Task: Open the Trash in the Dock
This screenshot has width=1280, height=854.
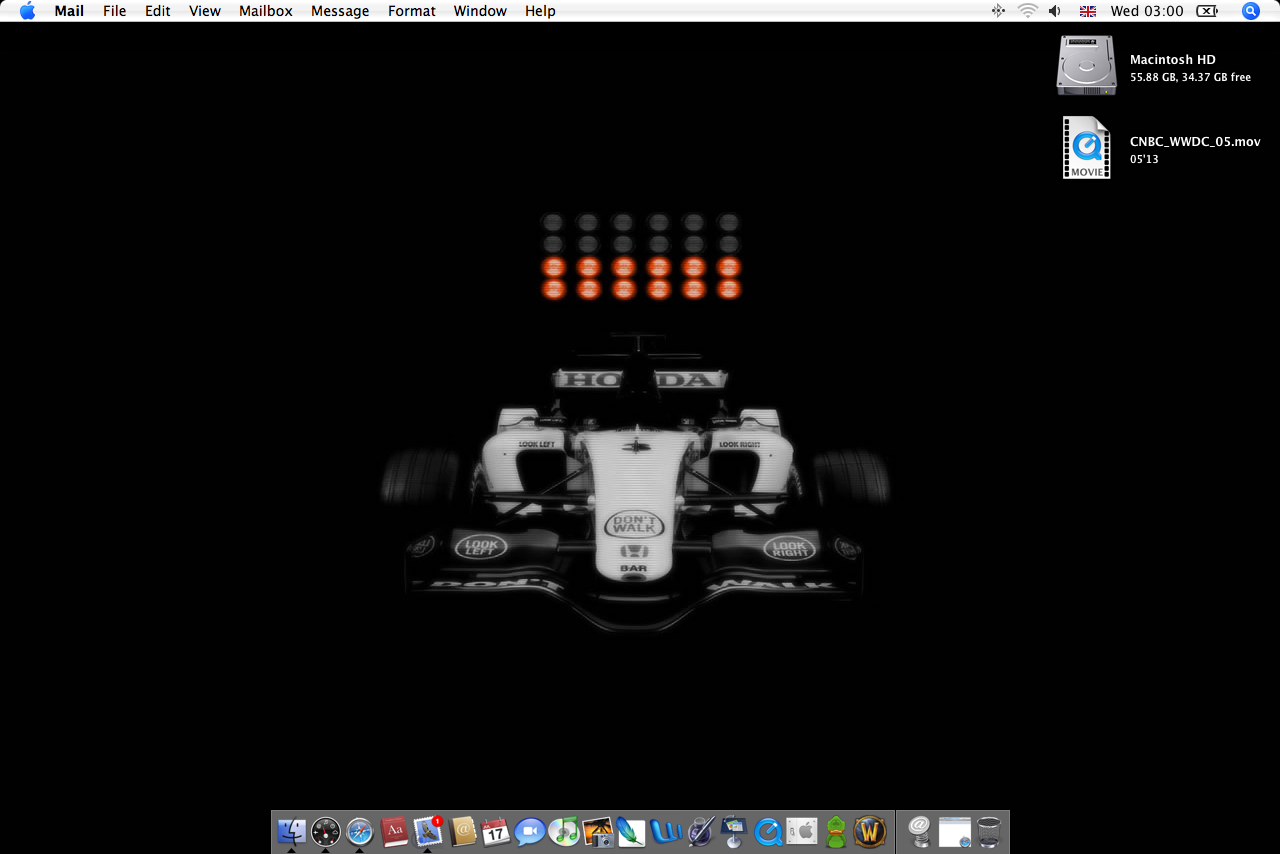Action: [989, 831]
